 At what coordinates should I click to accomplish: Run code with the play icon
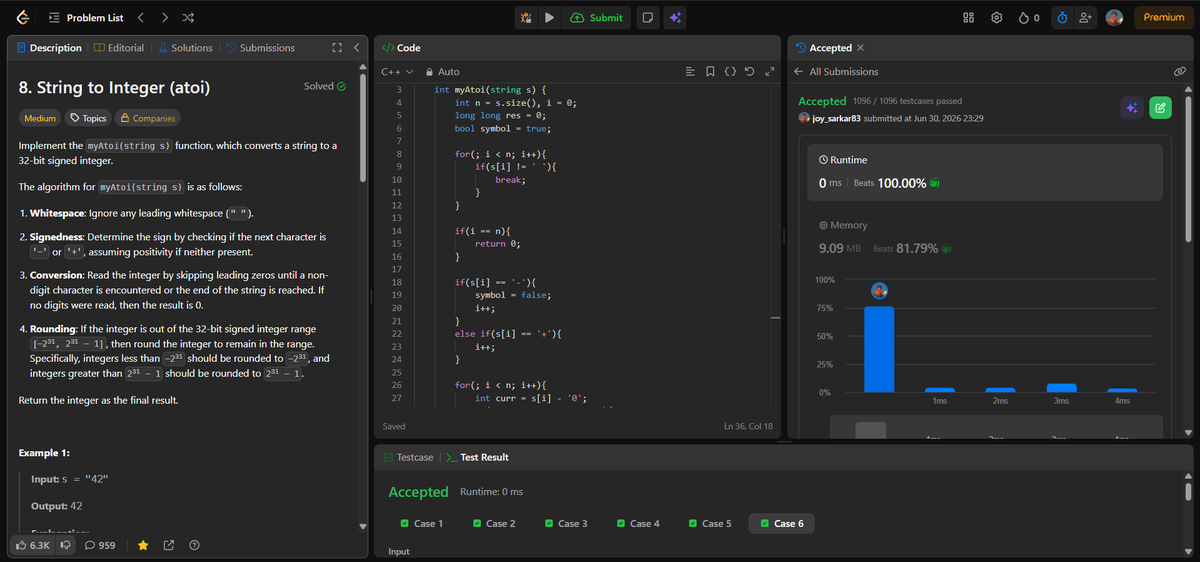(x=549, y=17)
